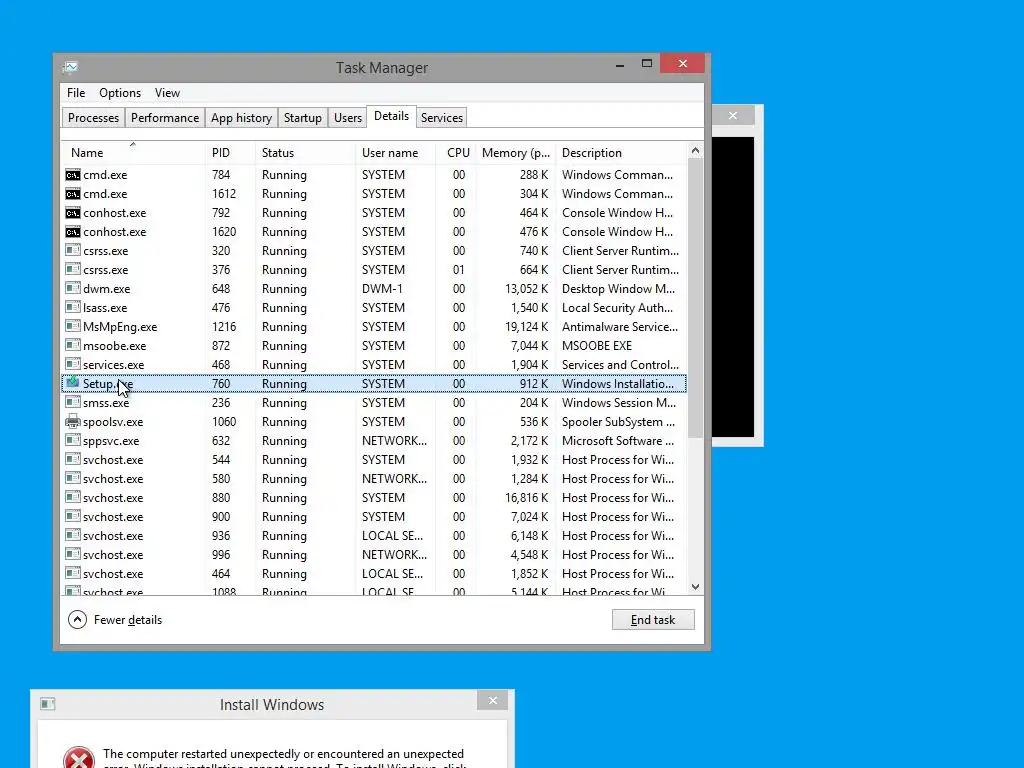1024x768 pixels.
Task: Click the sppsvc.exe process icon
Action: [72, 440]
